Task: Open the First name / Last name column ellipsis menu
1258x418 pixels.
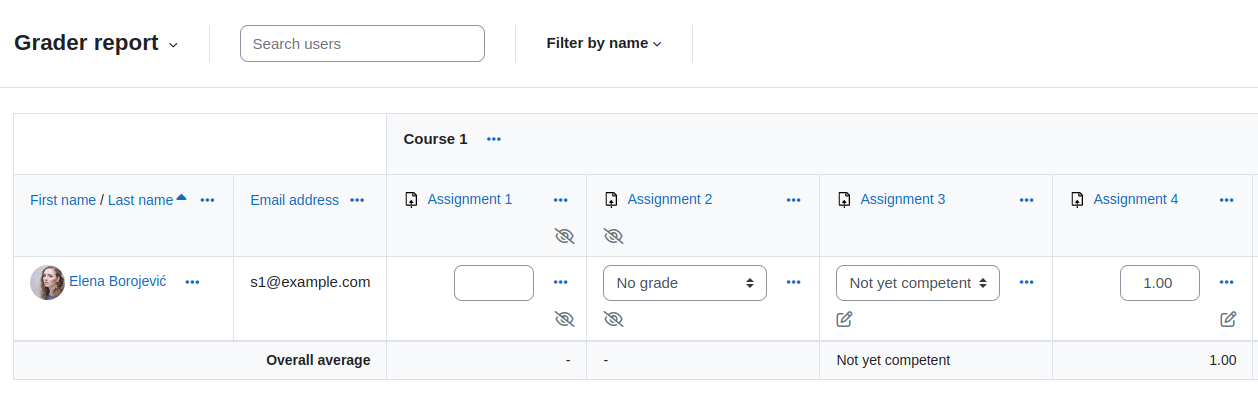Action: pyautogui.click(x=207, y=200)
